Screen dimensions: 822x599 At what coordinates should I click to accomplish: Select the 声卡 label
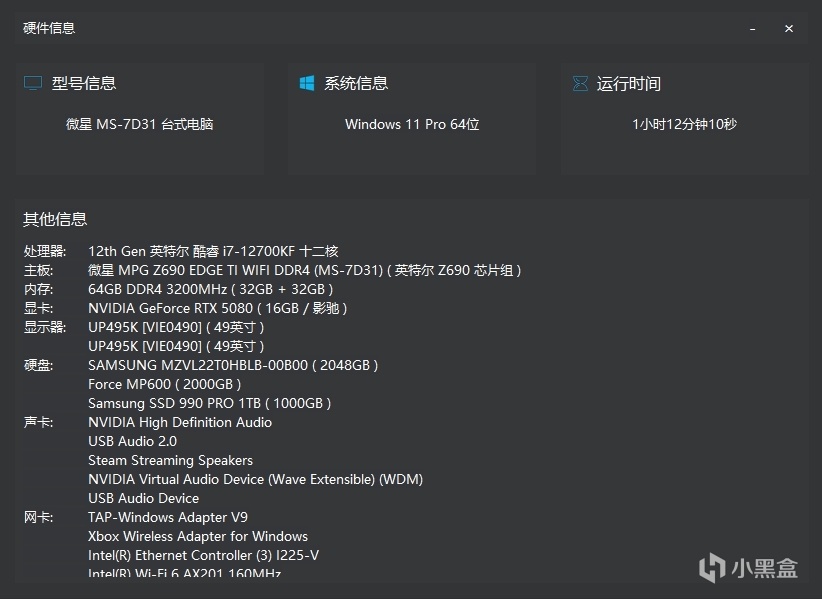(x=38, y=422)
